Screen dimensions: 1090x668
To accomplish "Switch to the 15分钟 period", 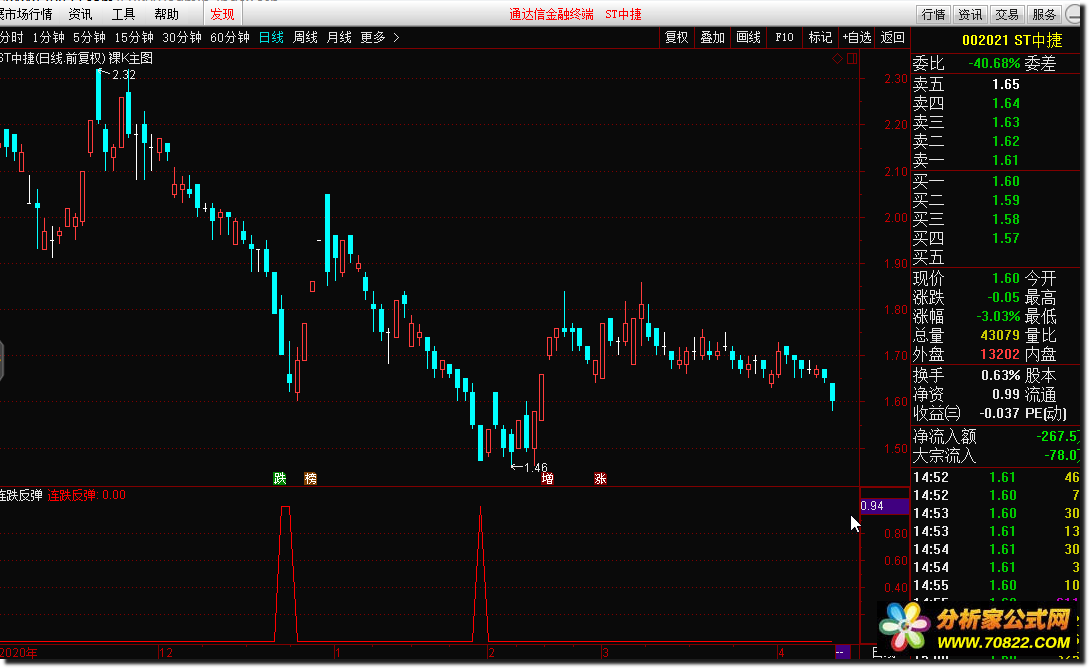I will click(x=134, y=38).
